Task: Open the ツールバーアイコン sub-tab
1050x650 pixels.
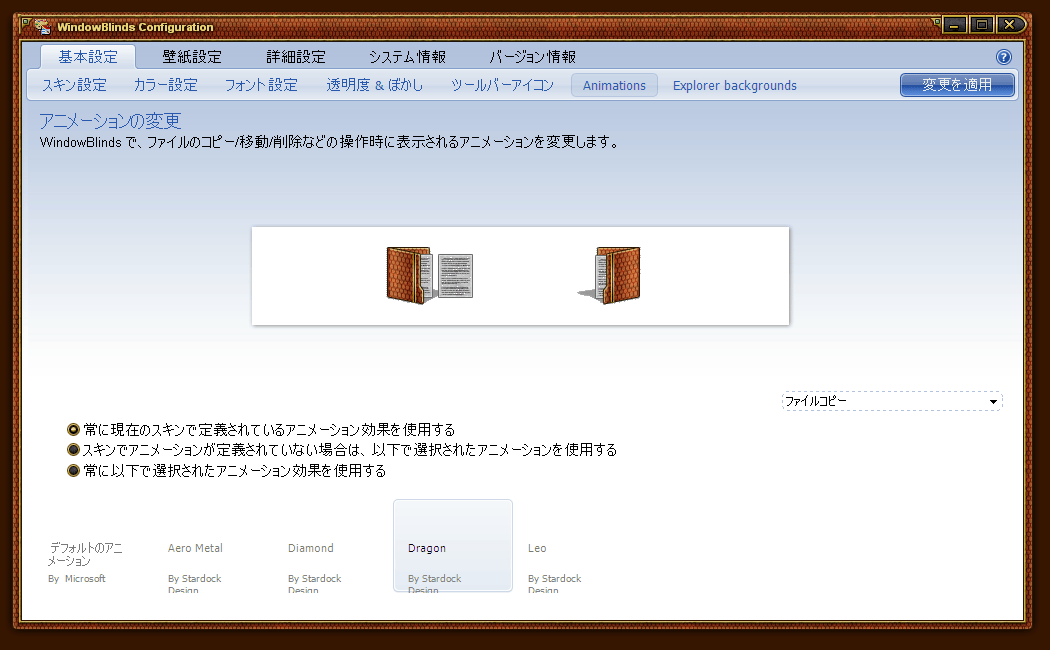Action: [502, 85]
